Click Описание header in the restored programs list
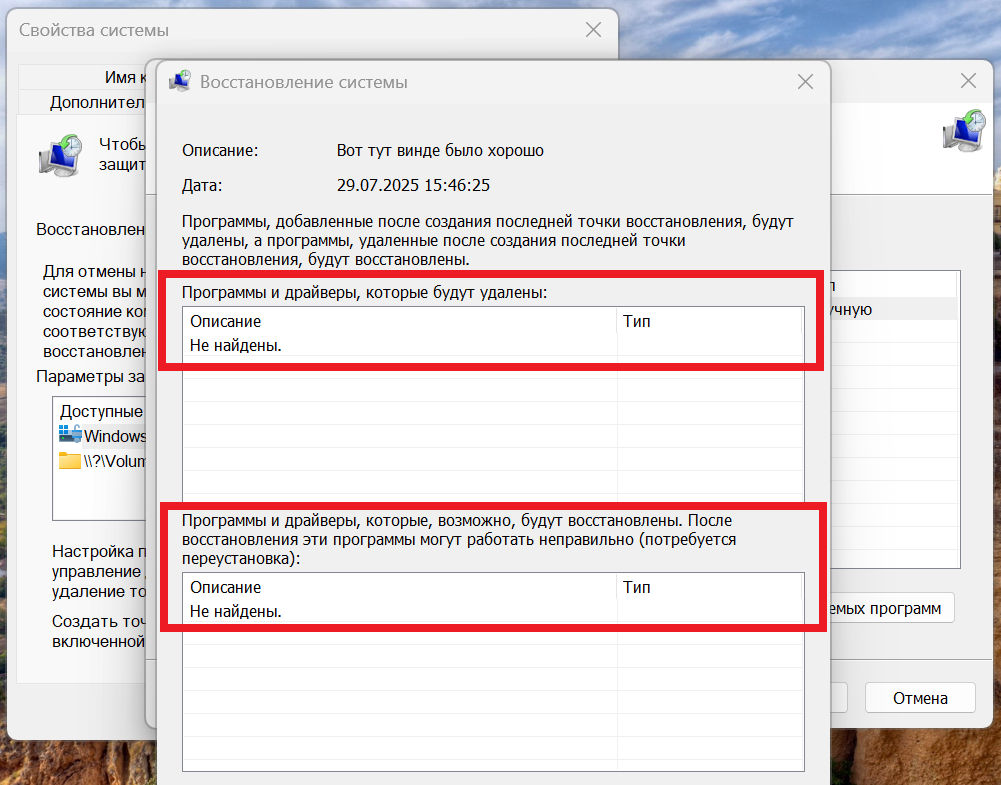 (x=400, y=587)
